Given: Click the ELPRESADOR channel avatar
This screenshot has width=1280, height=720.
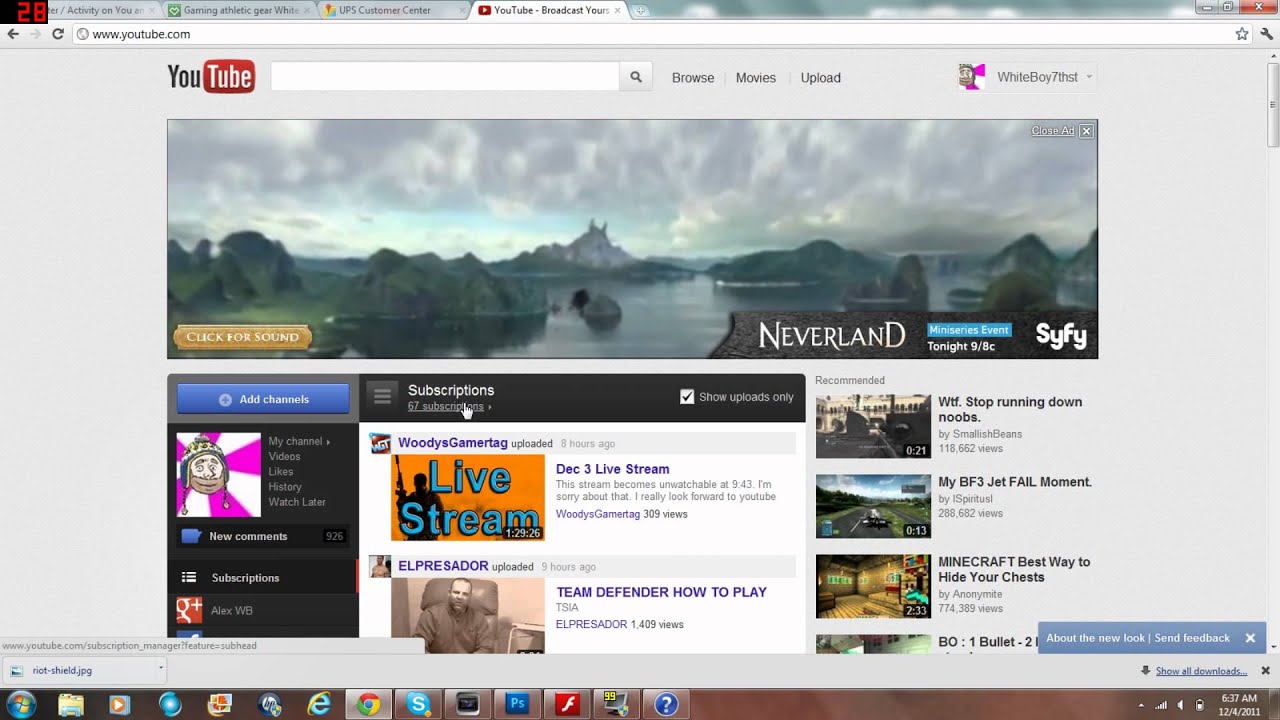Looking at the screenshot, I should click(x=380, y=566).
